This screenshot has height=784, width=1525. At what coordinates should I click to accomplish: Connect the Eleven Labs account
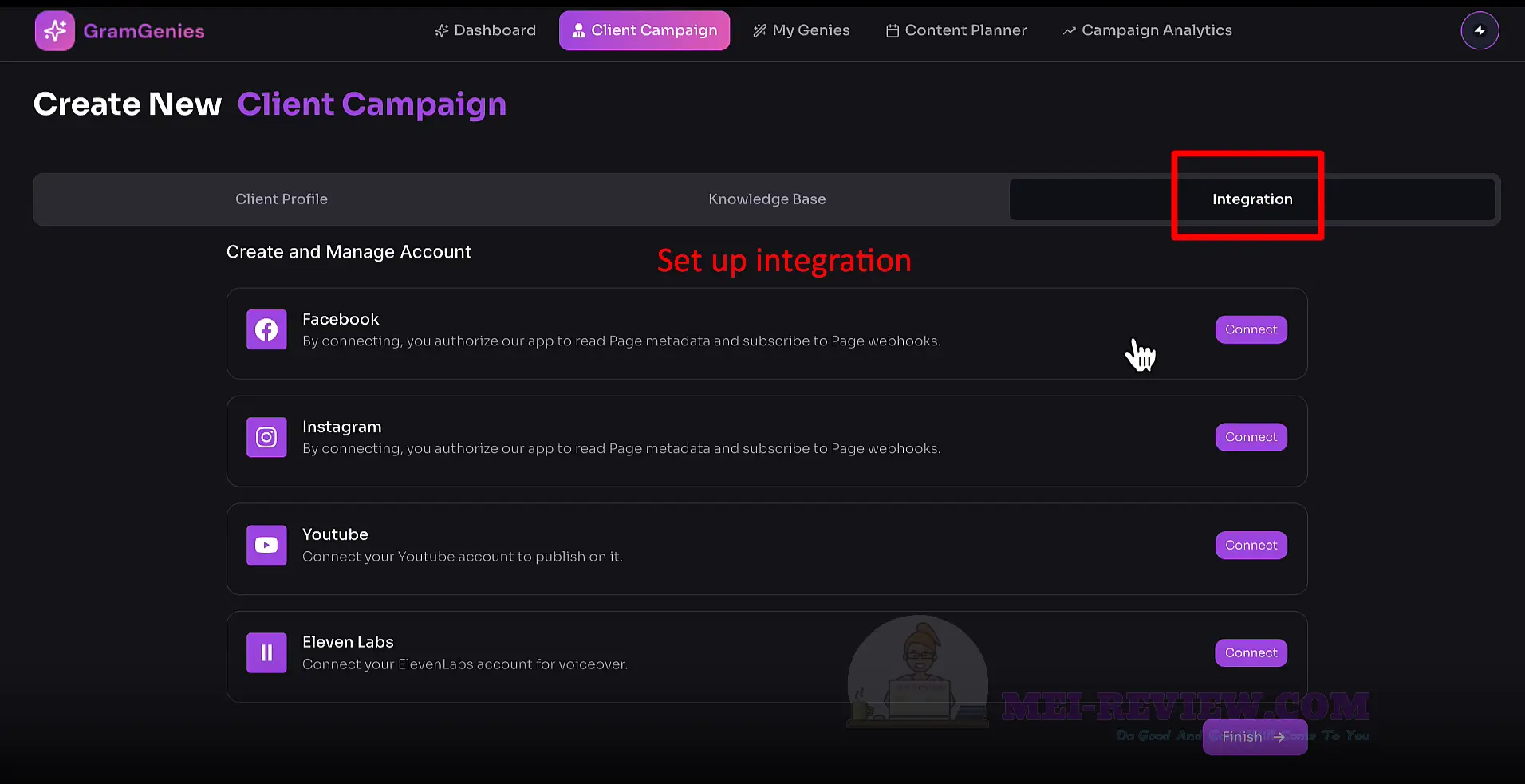tap(1251, 652)
